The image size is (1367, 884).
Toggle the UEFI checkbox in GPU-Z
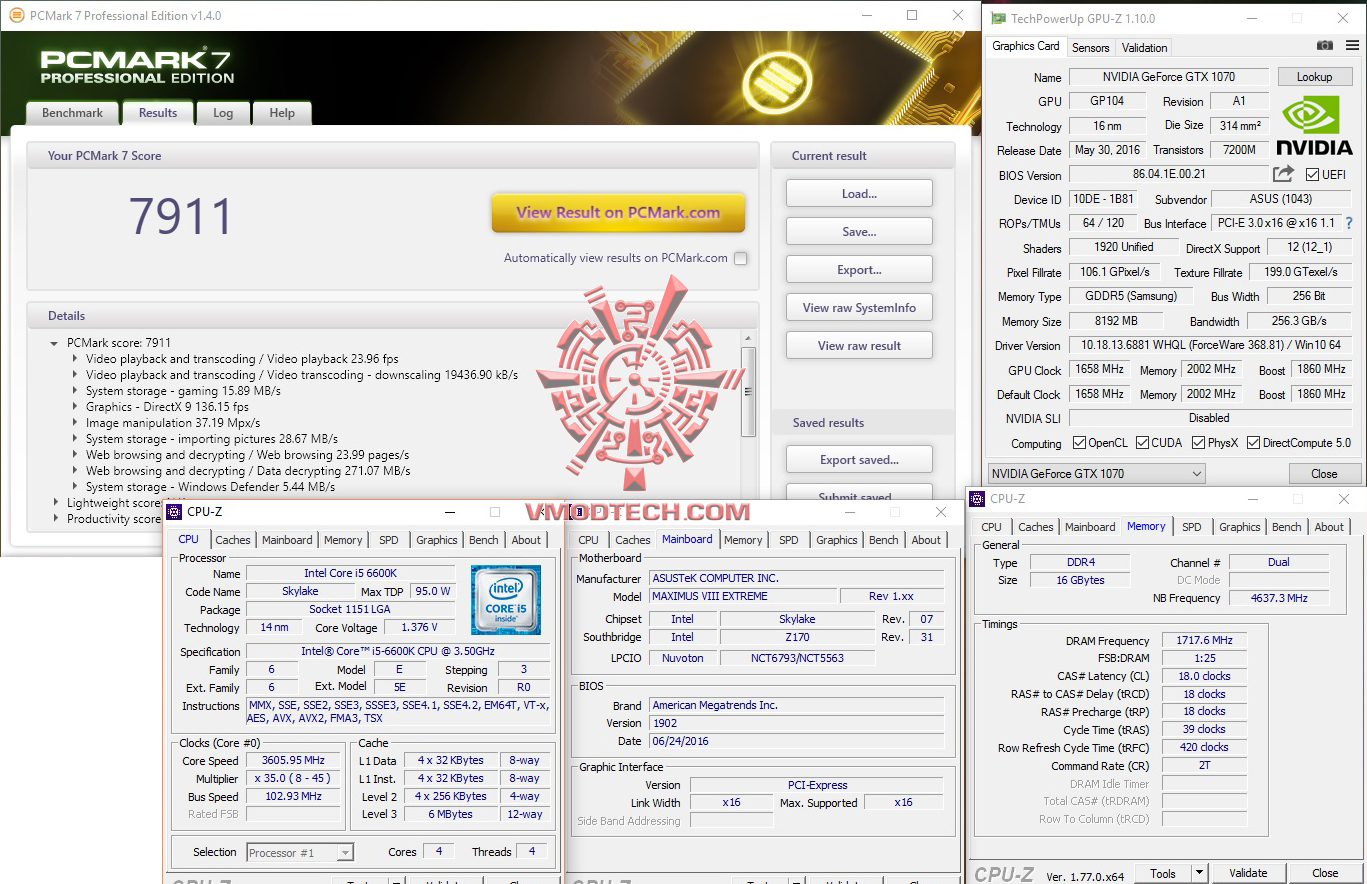click(1314, 174)
